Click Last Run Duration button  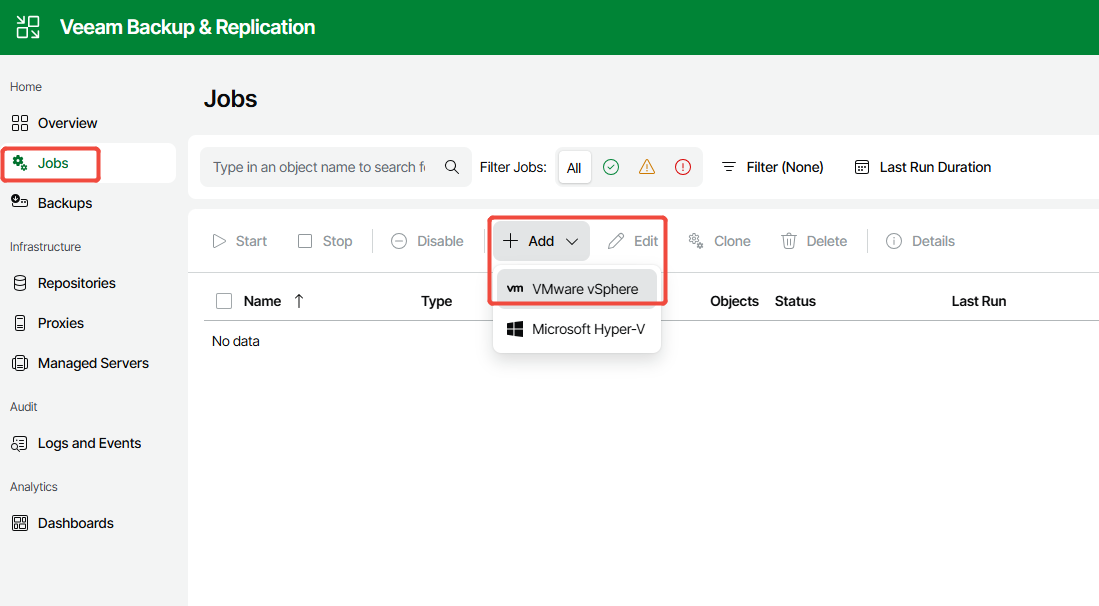tap(922, 167)
